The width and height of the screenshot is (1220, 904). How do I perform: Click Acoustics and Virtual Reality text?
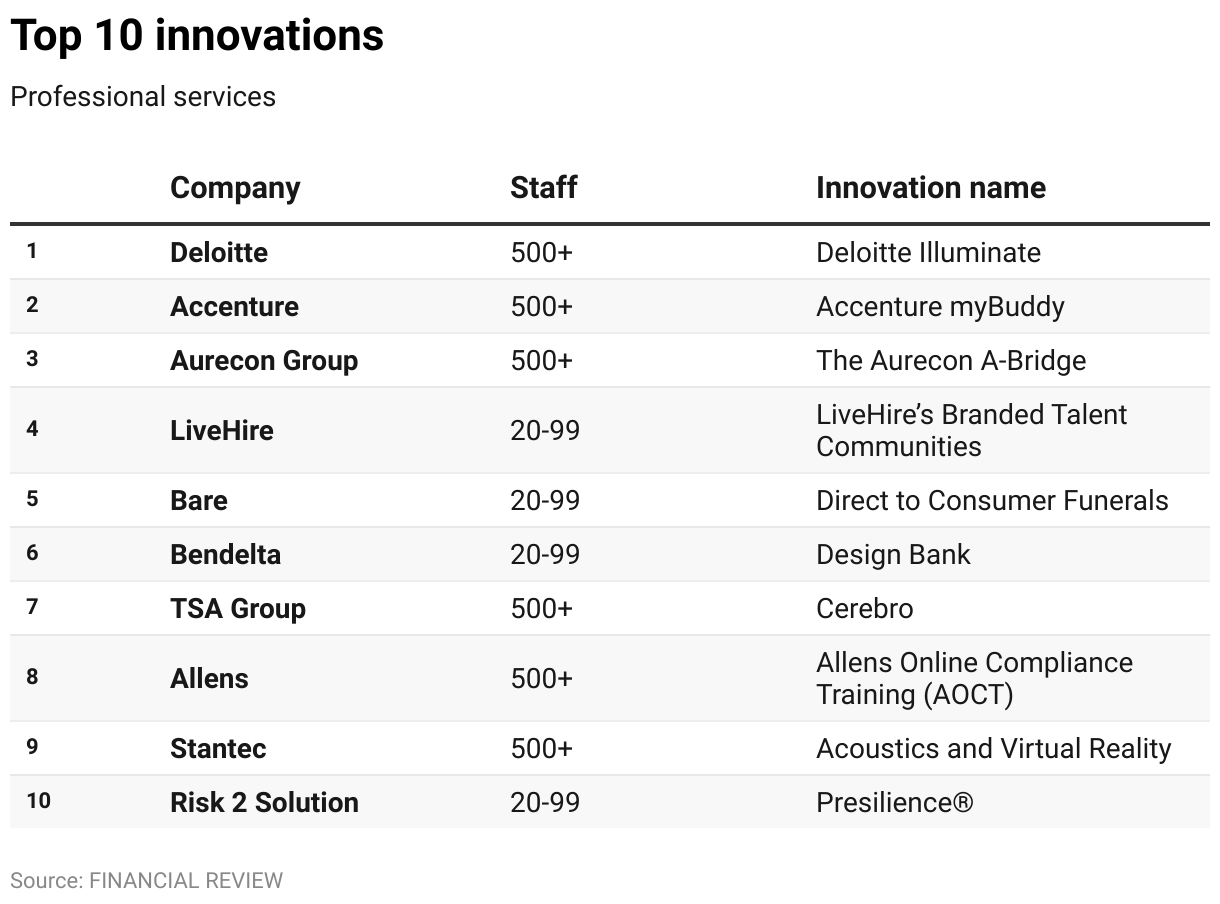coord(993,748)
